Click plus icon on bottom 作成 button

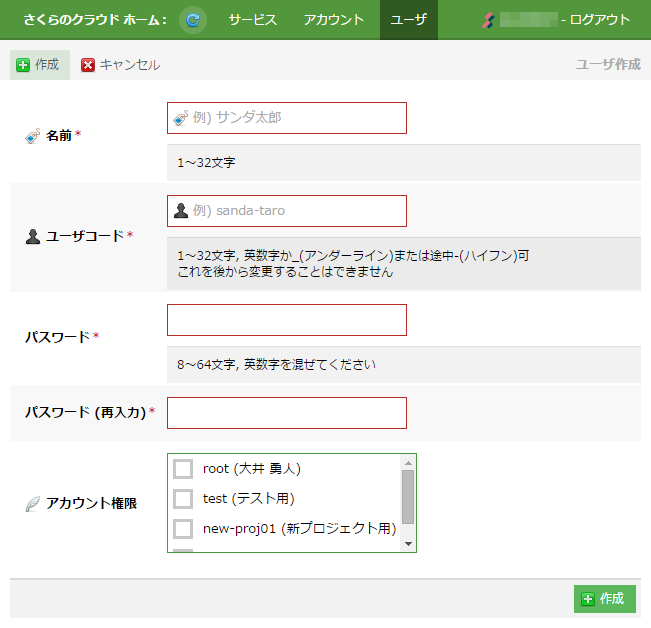point(587,599)
